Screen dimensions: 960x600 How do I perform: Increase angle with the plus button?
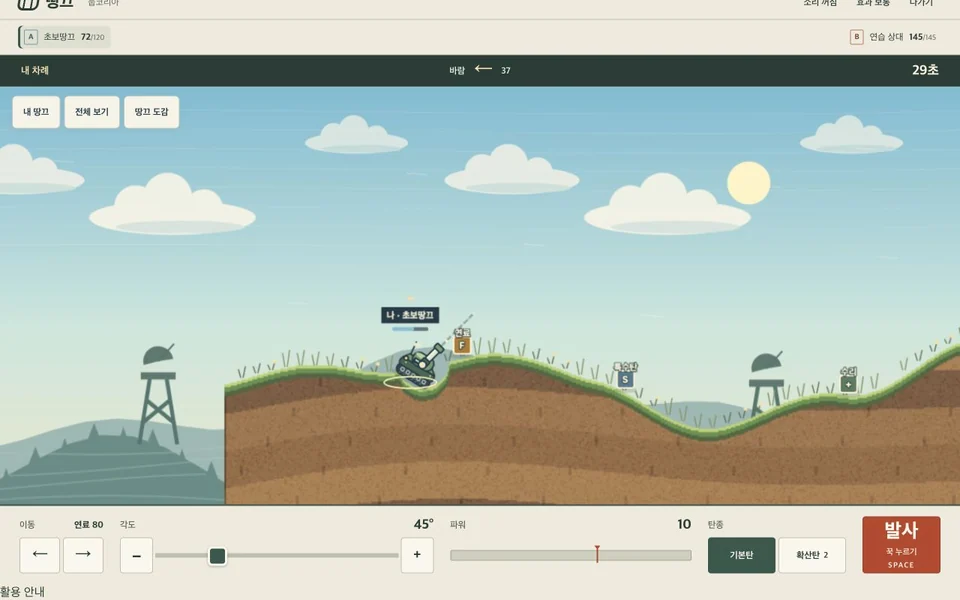(417, 555)
